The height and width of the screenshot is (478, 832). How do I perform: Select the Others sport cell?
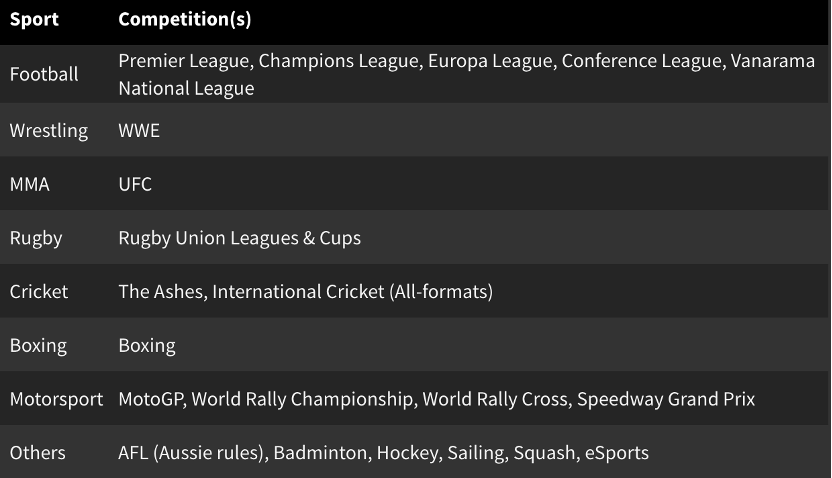38,453
